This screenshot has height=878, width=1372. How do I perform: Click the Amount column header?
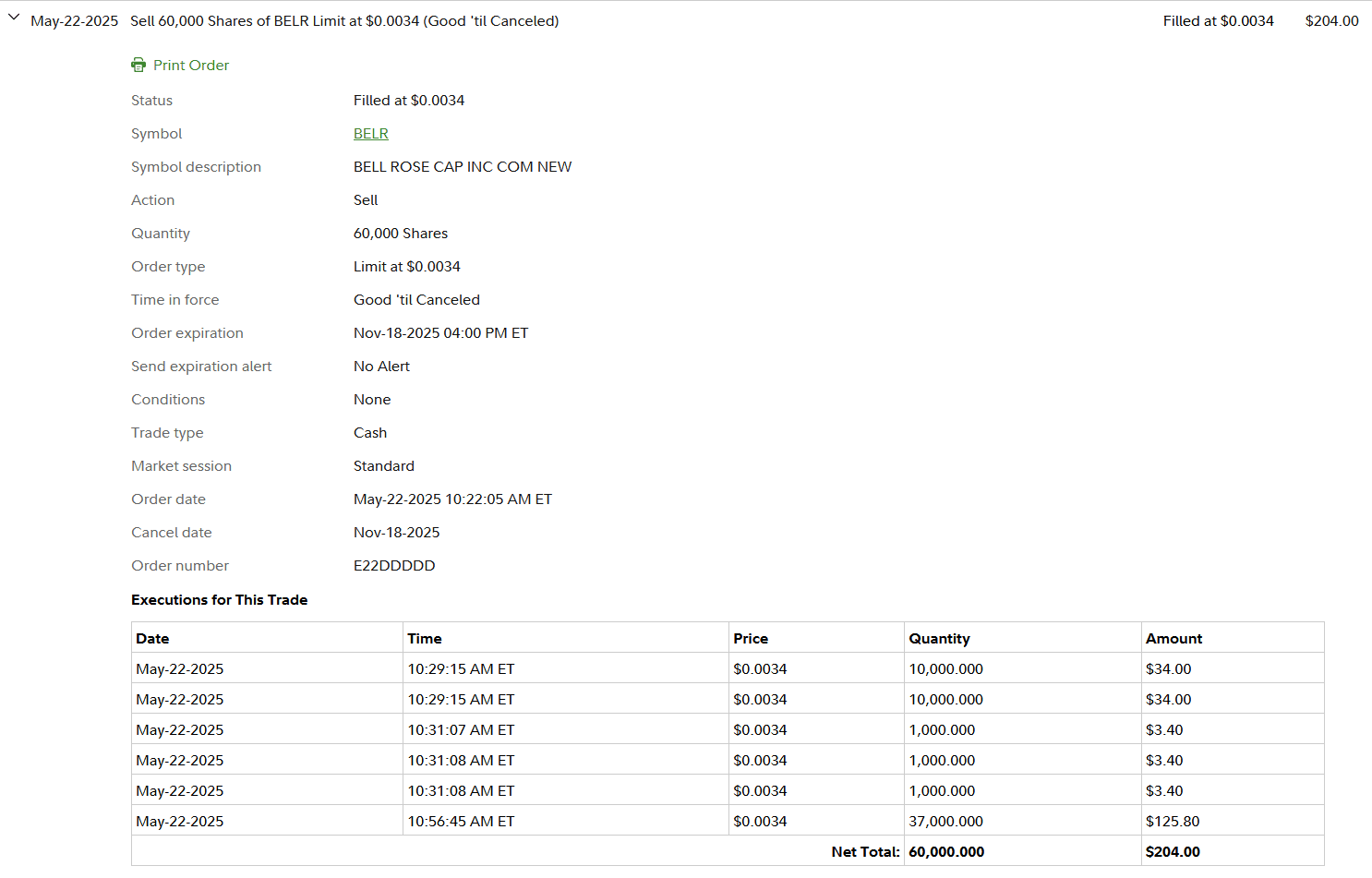click(1173, 639)
